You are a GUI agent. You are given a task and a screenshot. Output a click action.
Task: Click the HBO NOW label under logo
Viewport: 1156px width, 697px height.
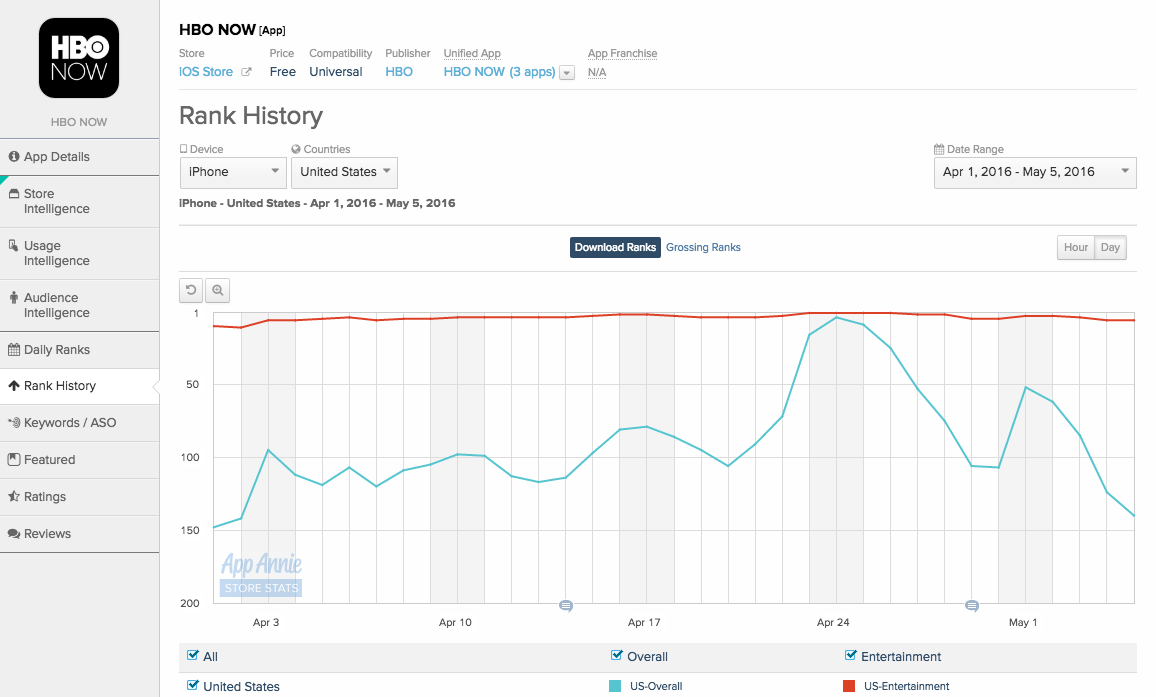79,122
